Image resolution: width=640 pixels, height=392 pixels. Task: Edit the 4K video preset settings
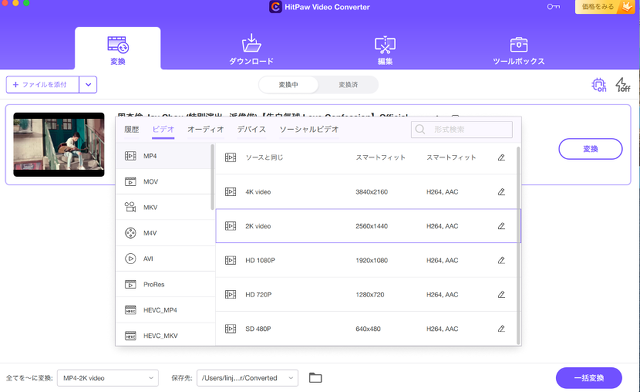tap(501, 192)
